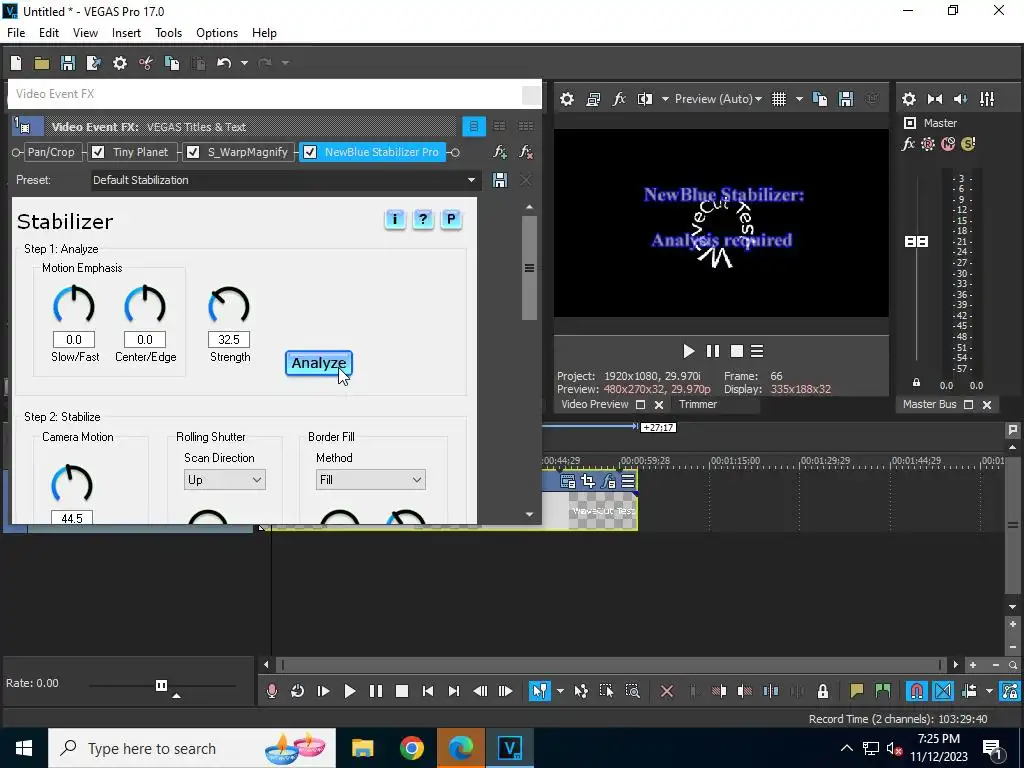Adjust the Strength knob
The image size is (1024, 768).
229,304
